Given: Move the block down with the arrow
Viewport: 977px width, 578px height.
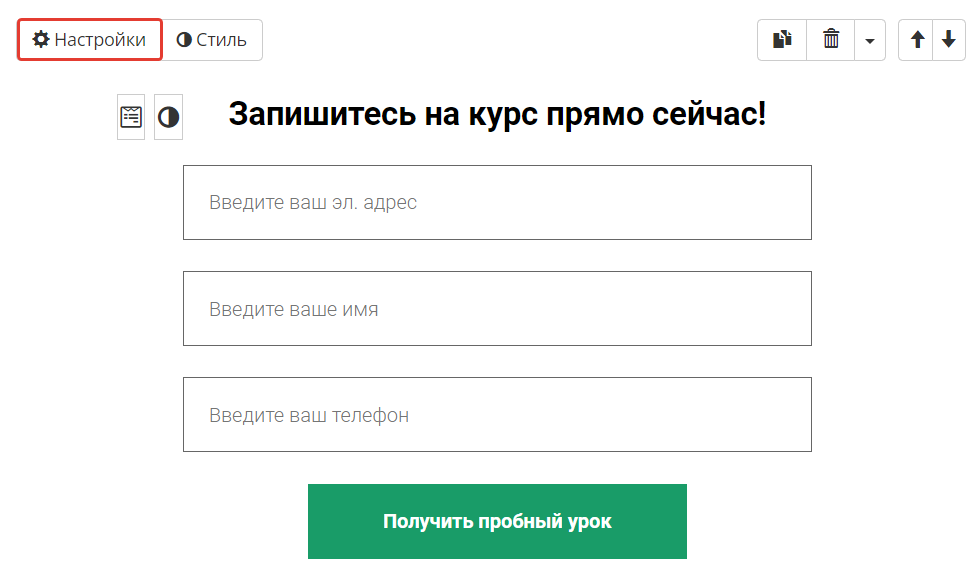Looking at the screenshot, I should (948, 40).
